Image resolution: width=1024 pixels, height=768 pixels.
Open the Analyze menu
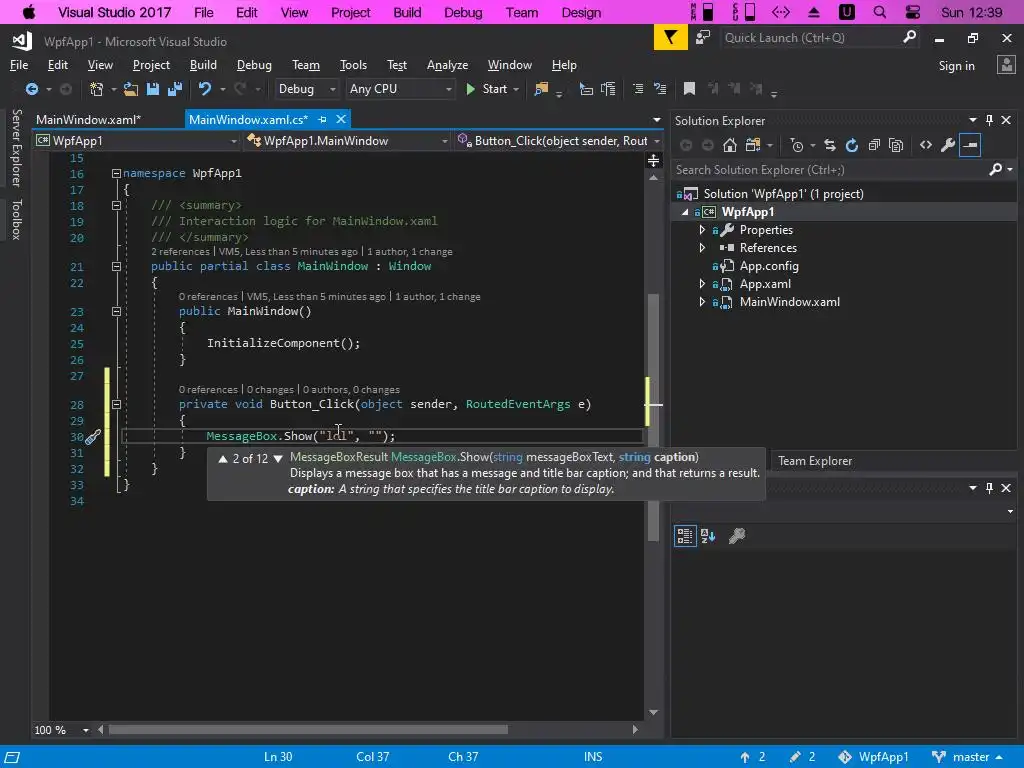tap(447, 65)
